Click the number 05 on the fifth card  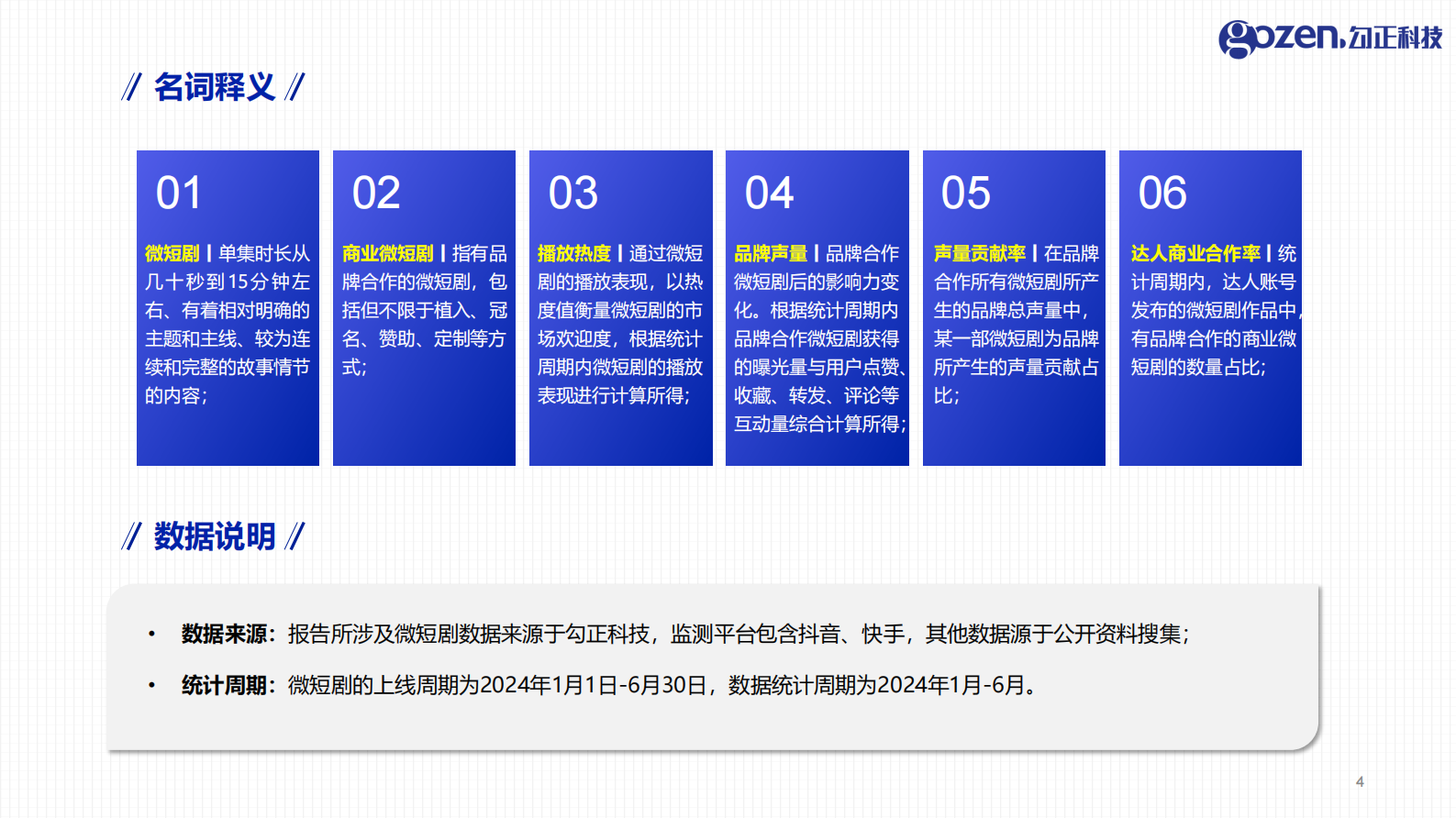pyautogui.click(x=966, y=193)
